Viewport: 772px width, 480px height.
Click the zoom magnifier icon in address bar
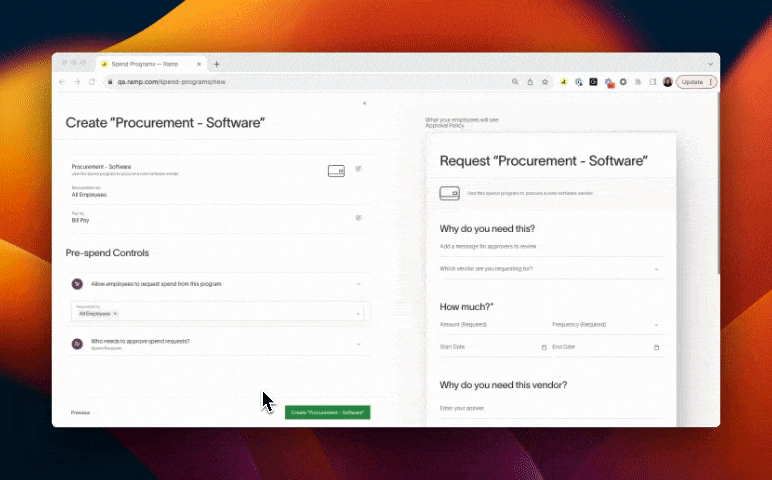point(515,82)
